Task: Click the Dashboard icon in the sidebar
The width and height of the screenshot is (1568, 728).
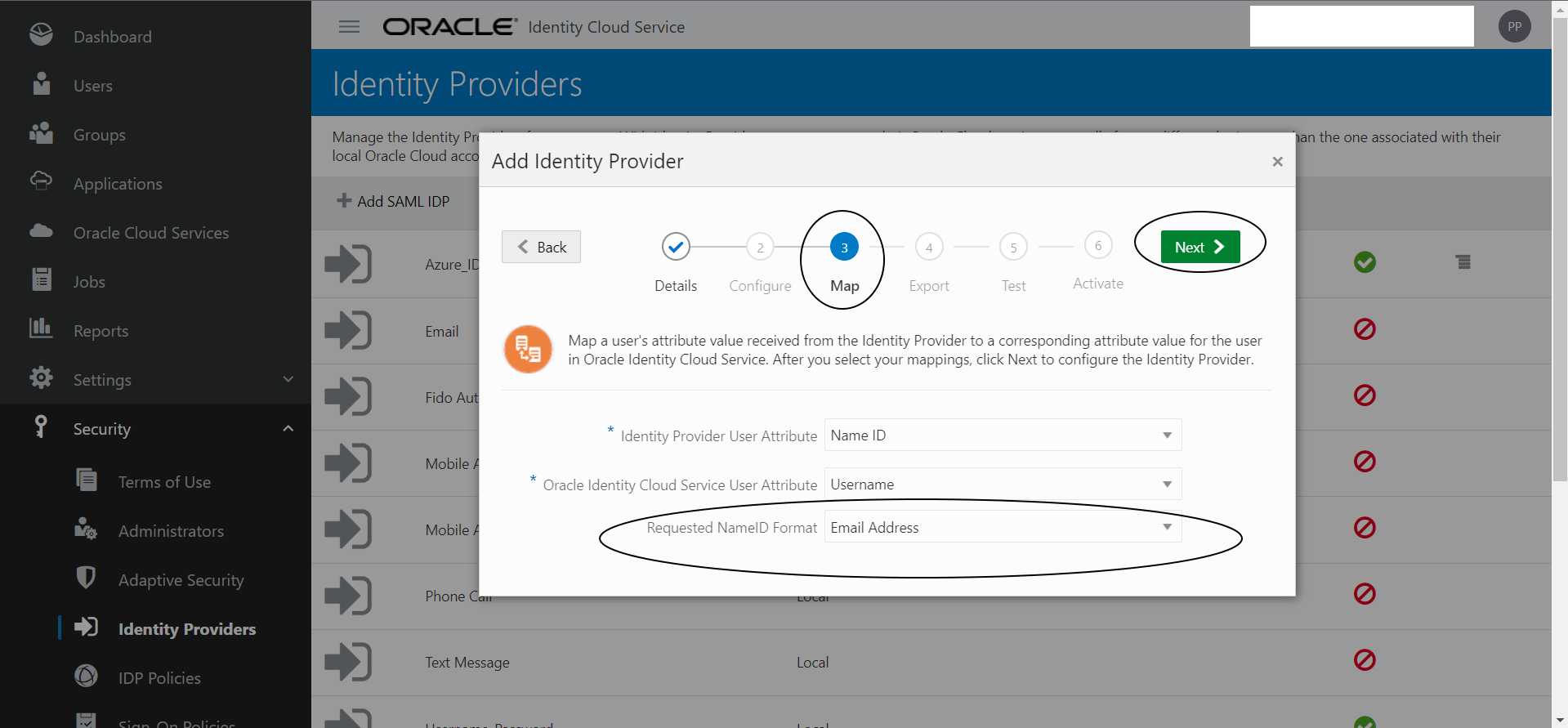Action: [x=41, y=35]
